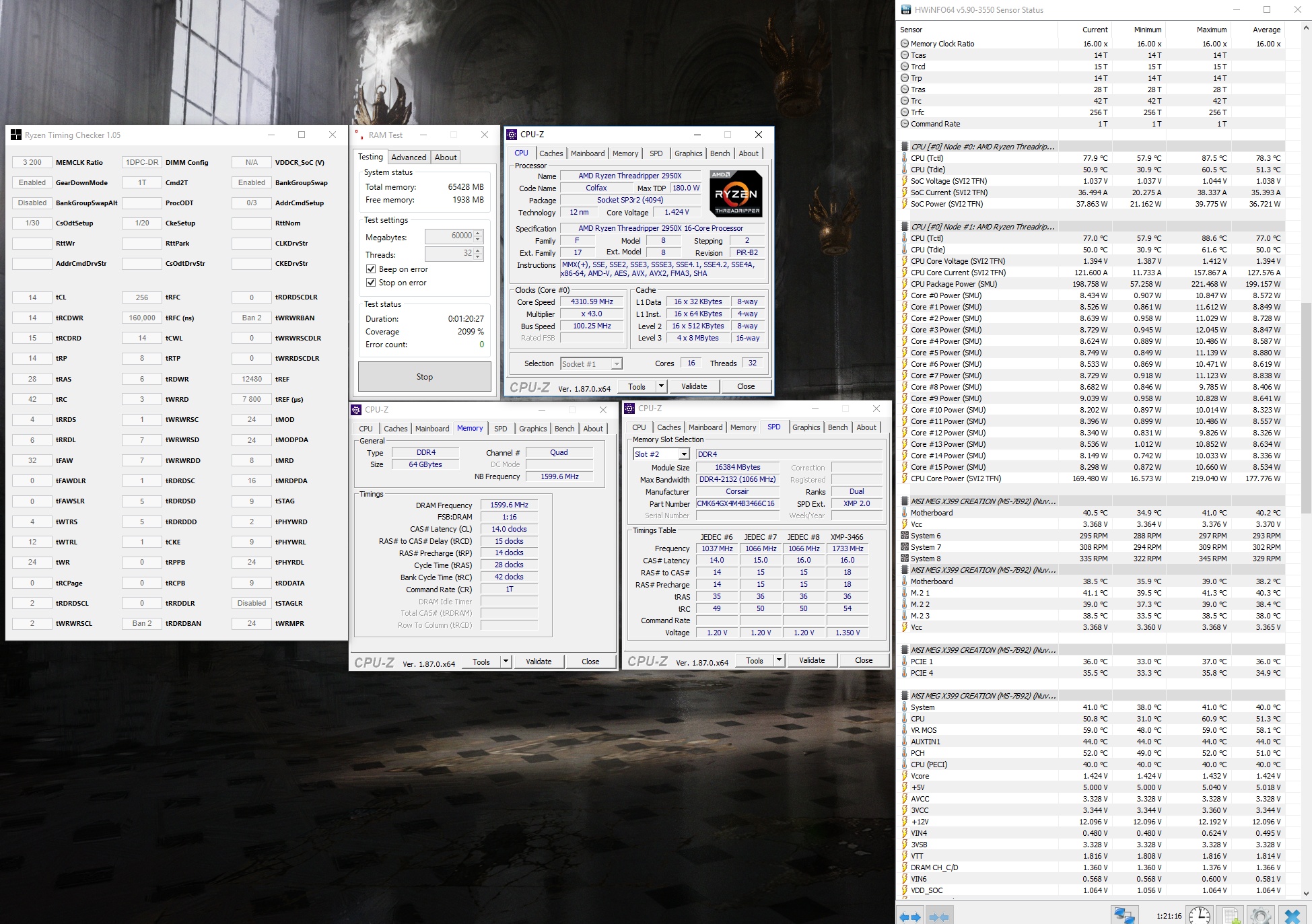Toggle the Stop on error checkbox

coord(371,283)
